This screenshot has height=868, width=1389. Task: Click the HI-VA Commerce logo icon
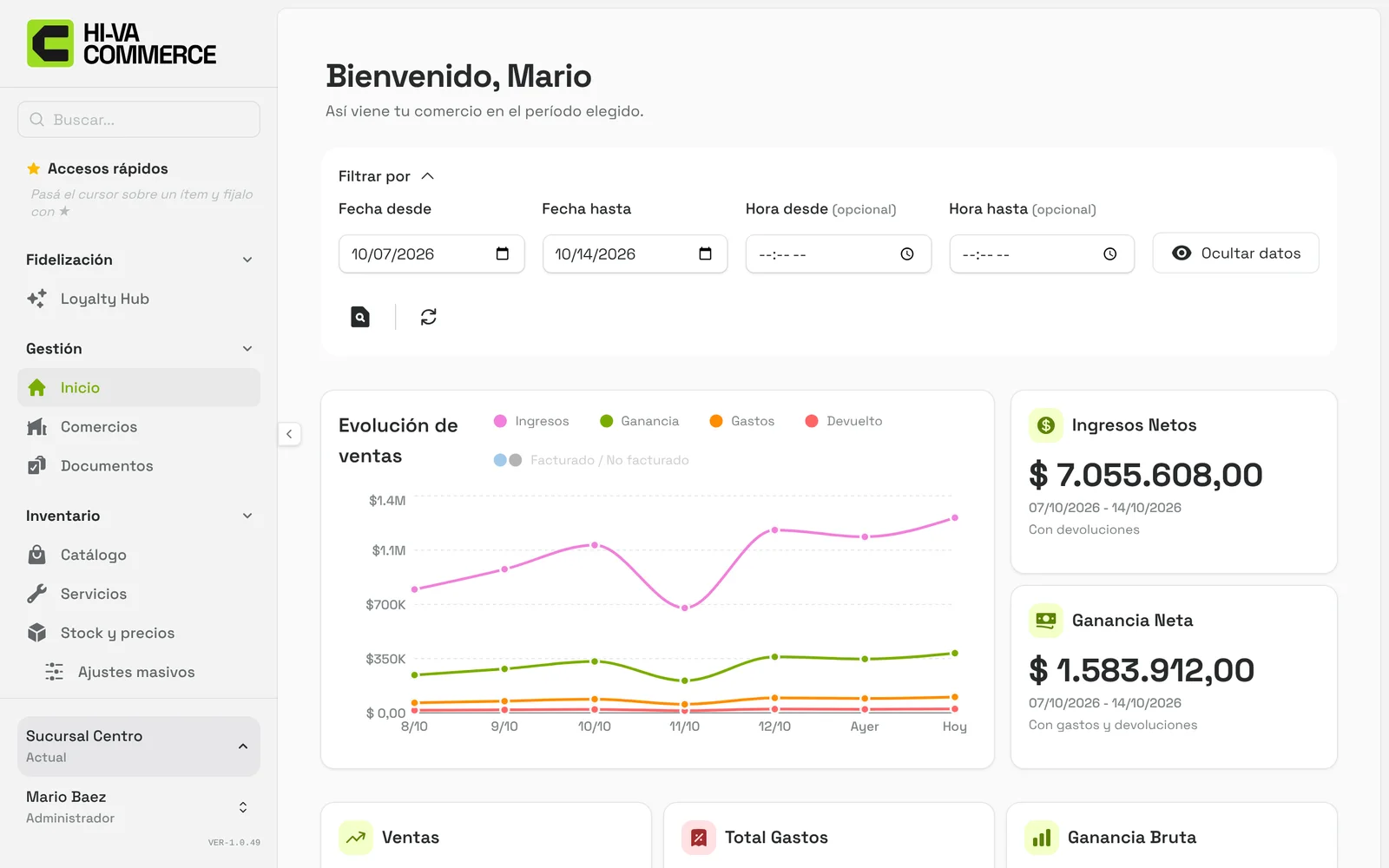(x=50, y=43)
